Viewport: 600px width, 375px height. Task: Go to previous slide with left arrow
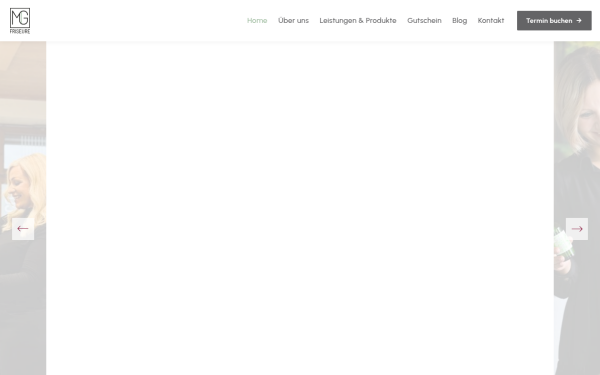(23, 229)
